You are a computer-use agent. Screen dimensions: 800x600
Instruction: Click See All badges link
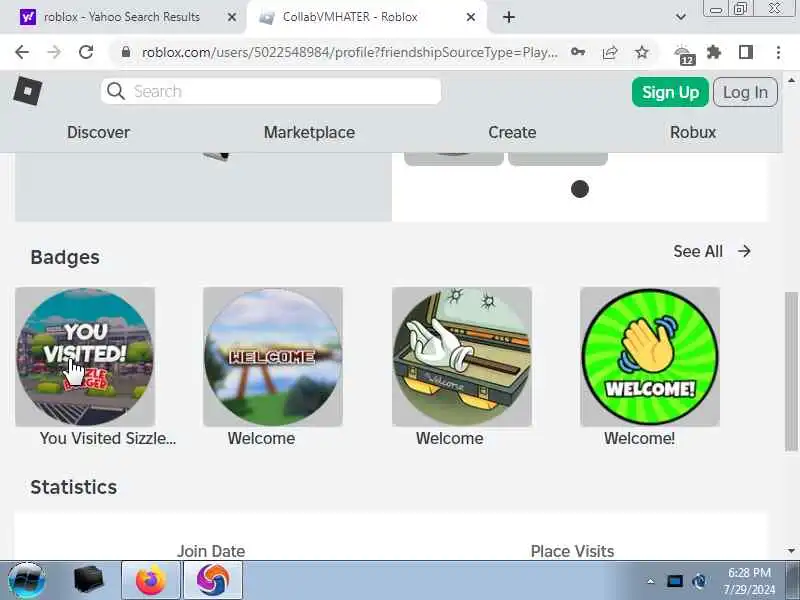(x=697, y=251)
